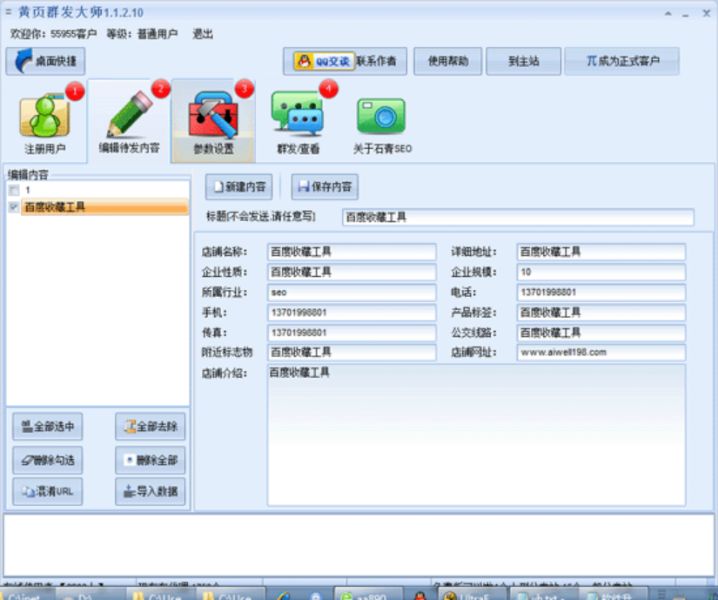This screenshot has height=600, width=718.
Task: Click the 删除勾选 button
Action: [47, 460]
